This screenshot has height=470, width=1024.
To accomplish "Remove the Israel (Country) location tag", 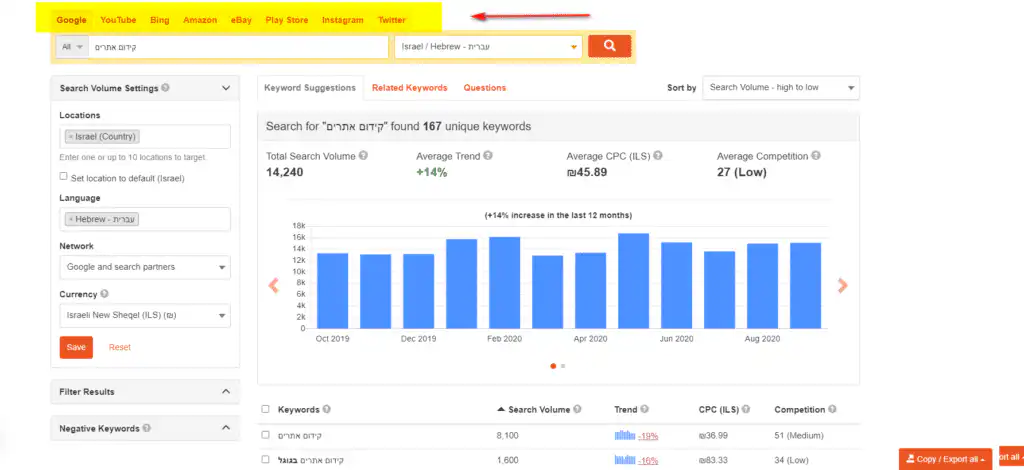I will [71, 137].
